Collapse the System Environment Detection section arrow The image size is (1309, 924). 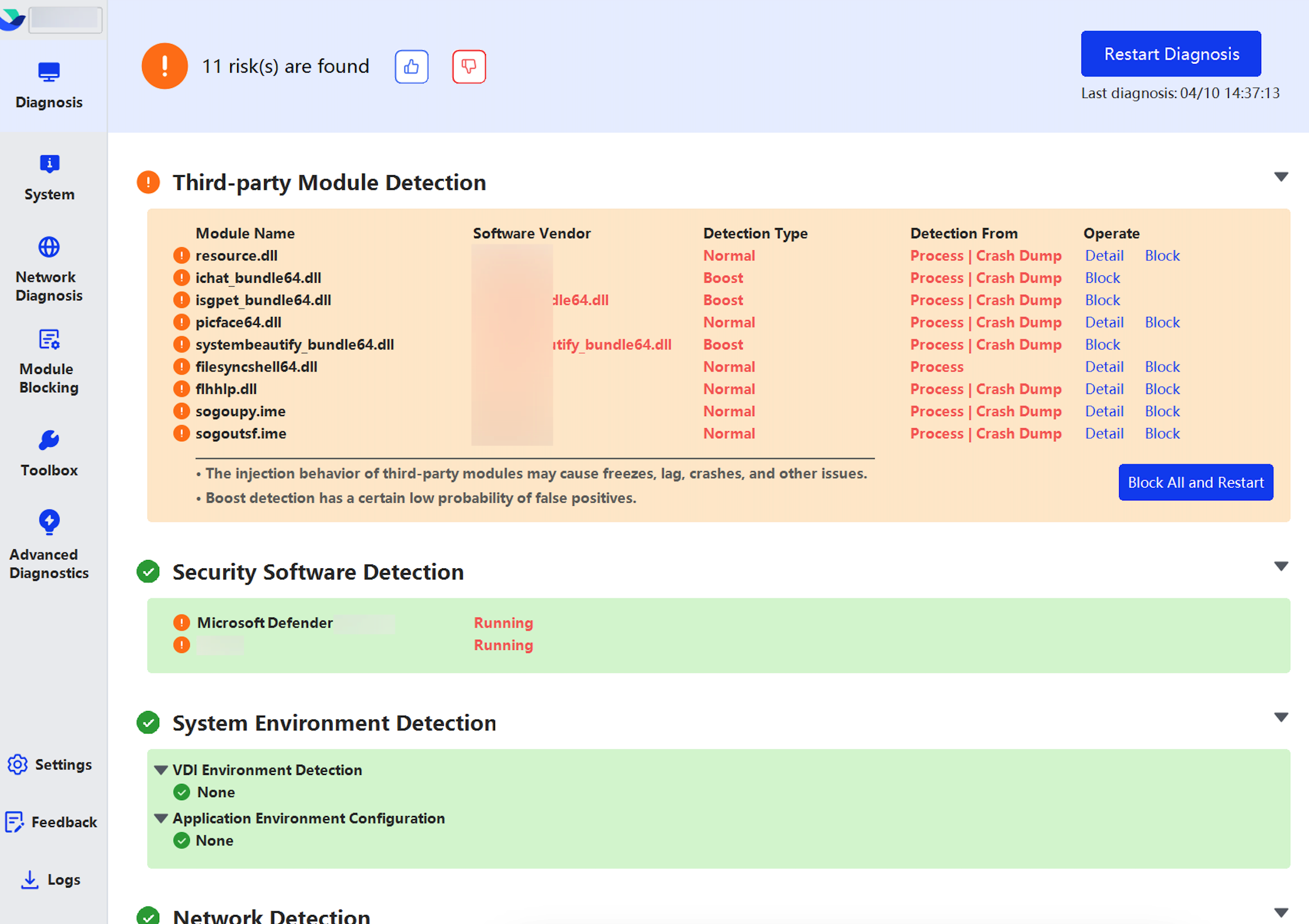click(x=1281, y=717)
